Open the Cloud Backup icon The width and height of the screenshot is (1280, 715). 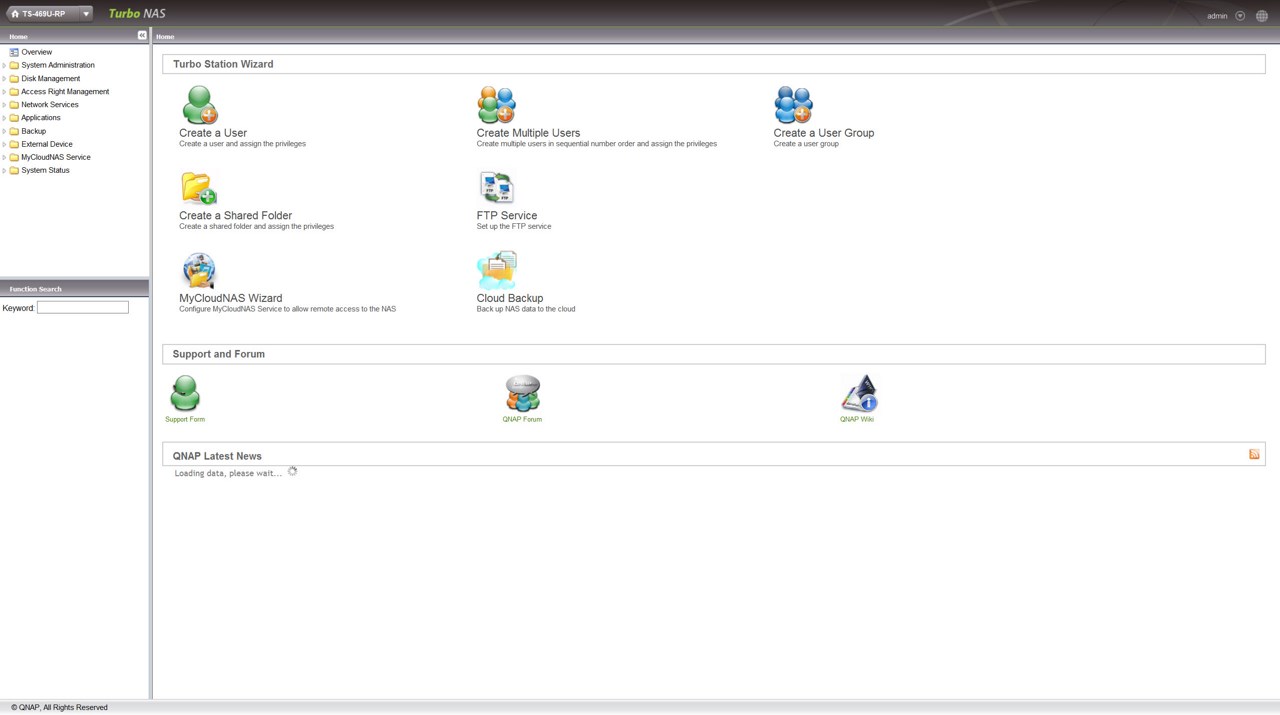click(x=496, y=271)
